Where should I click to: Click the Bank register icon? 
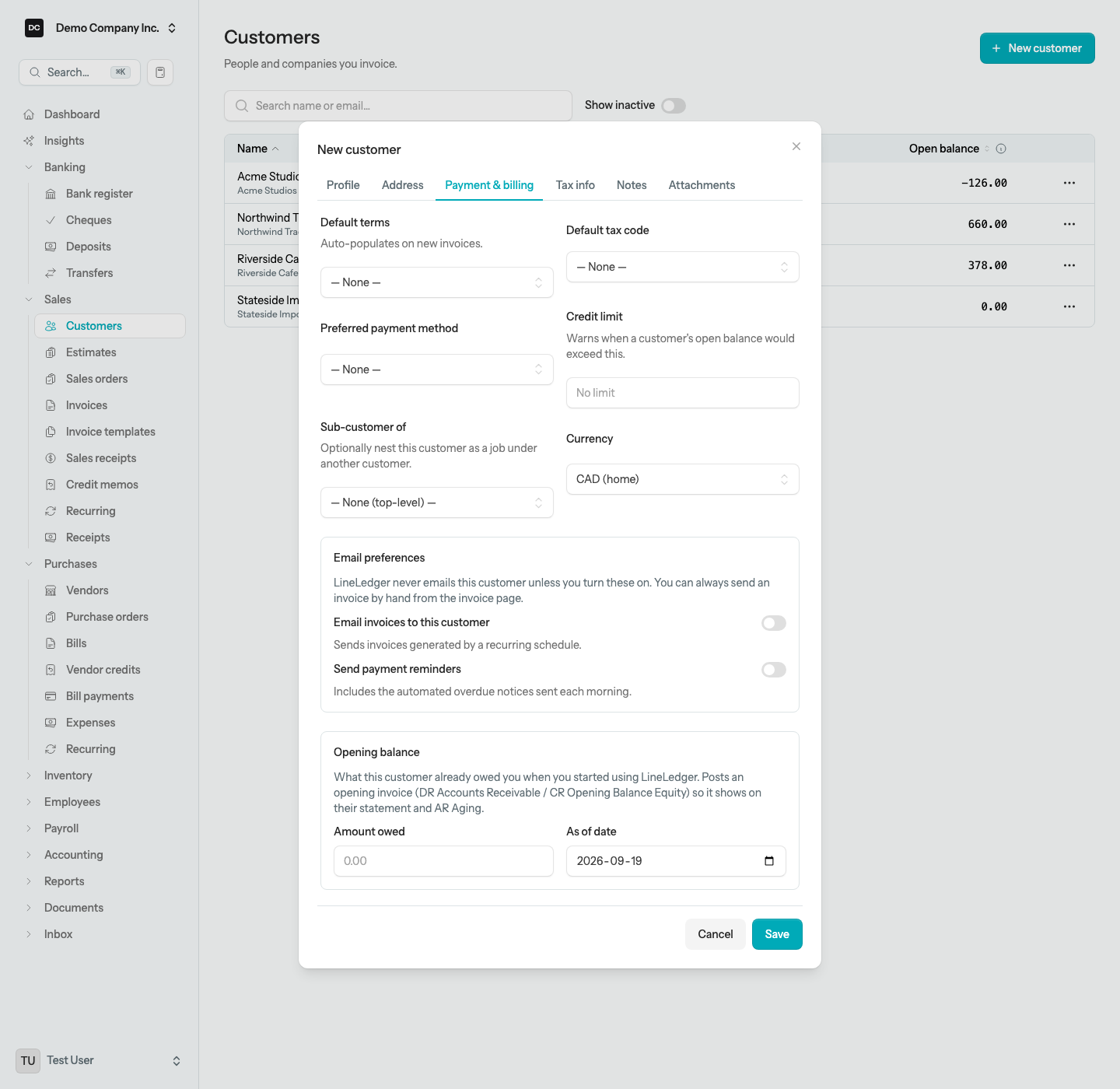coord(51,194)
